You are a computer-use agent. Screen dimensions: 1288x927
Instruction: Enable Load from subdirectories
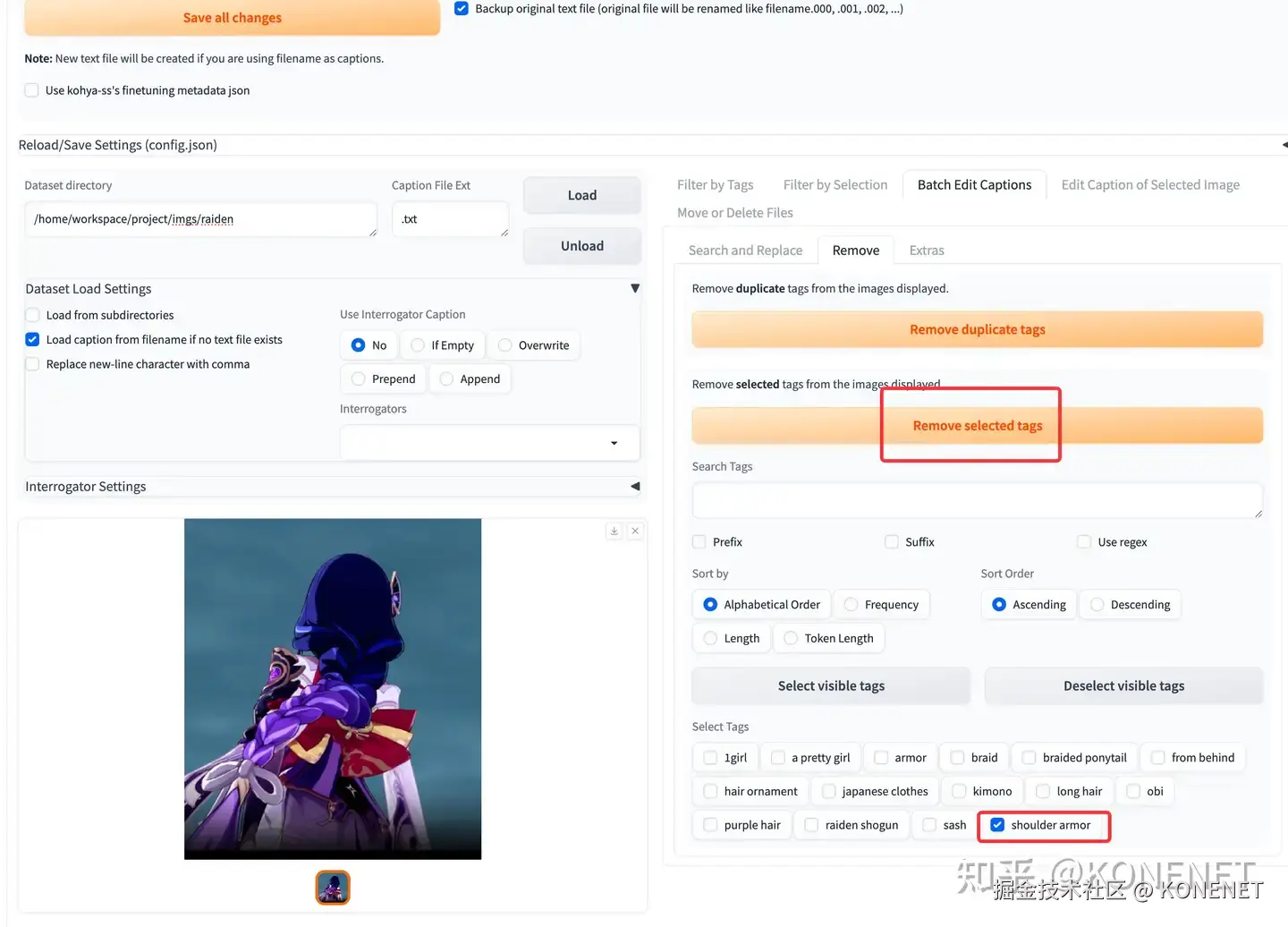32,315
